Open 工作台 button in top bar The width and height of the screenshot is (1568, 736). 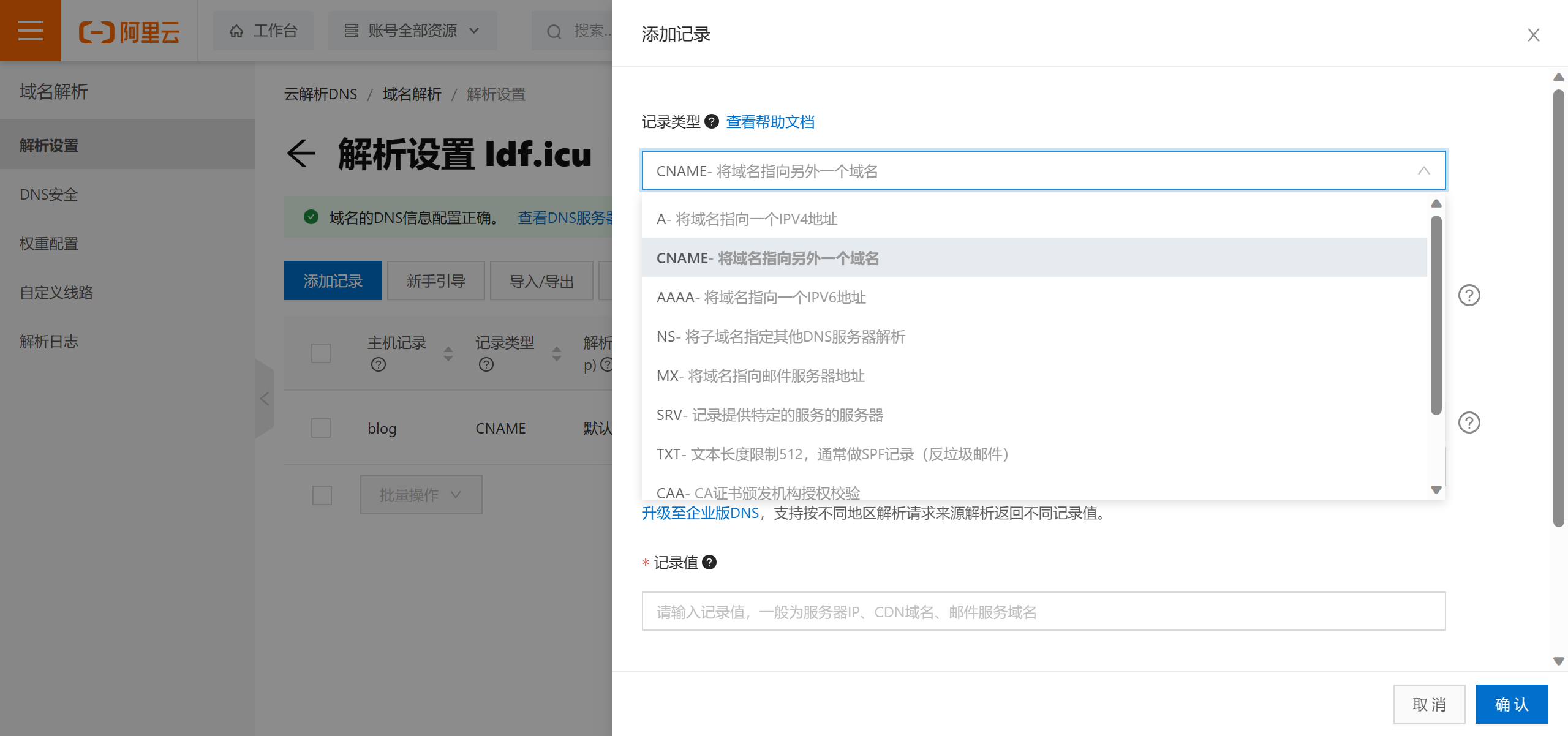pyautogui.click(x=263, y=31)
